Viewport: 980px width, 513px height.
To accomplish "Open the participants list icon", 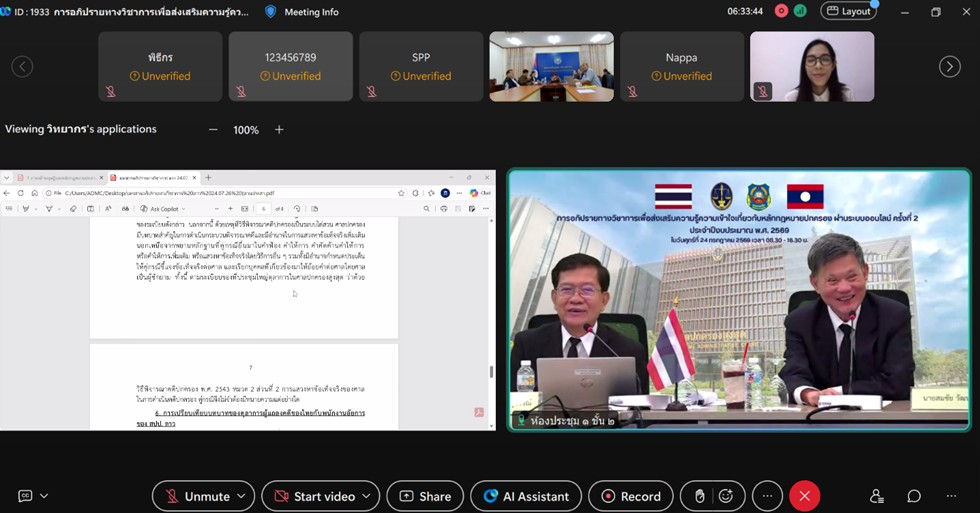I will 877,496.
